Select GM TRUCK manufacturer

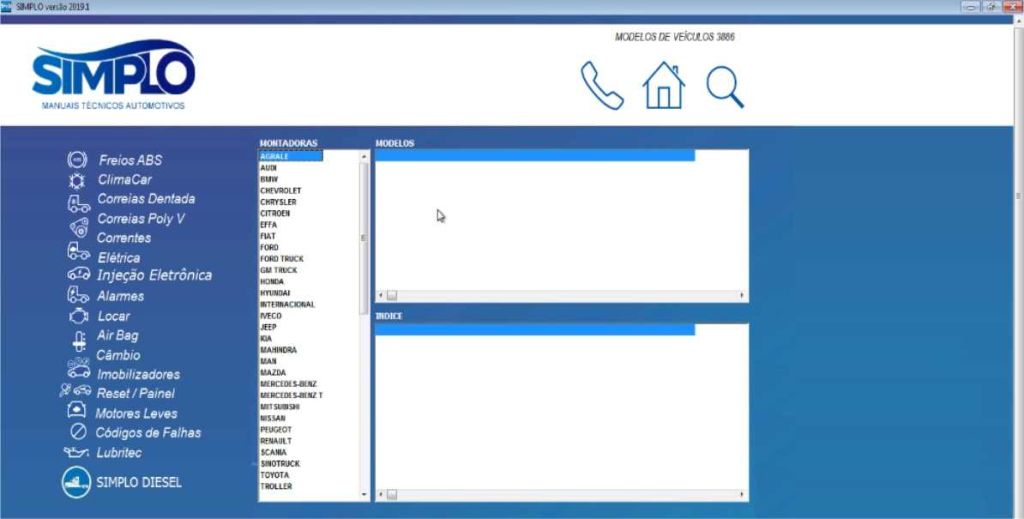click(x=279, y=270)
